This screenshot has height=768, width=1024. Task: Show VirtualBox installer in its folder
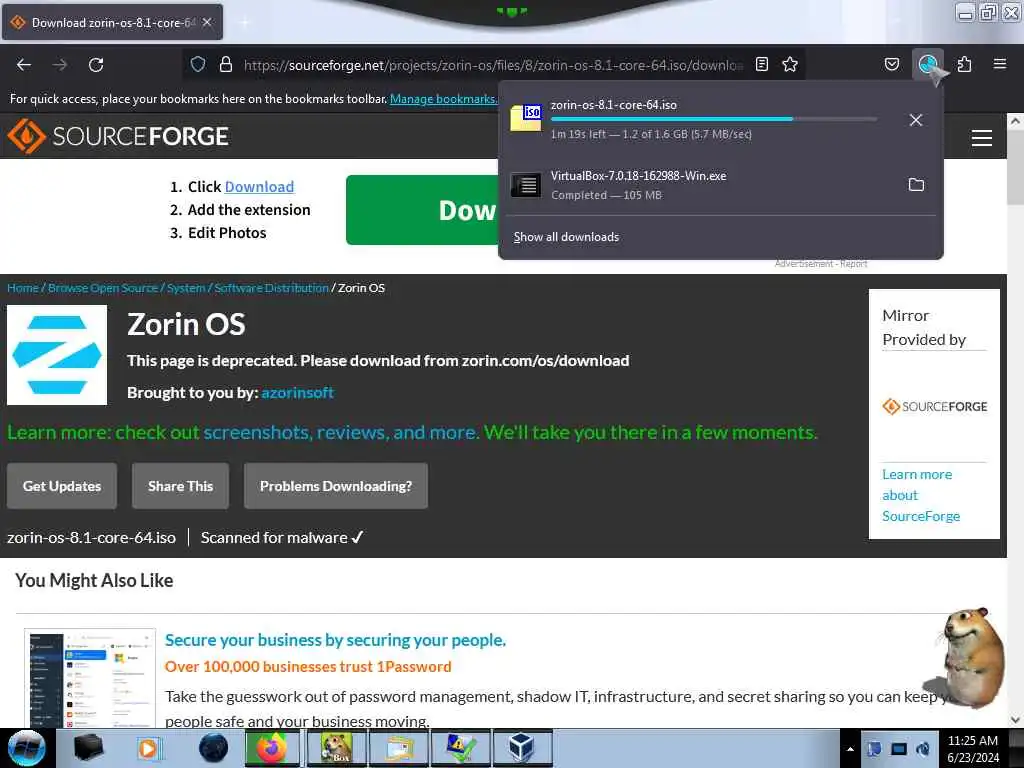(916, 185)
